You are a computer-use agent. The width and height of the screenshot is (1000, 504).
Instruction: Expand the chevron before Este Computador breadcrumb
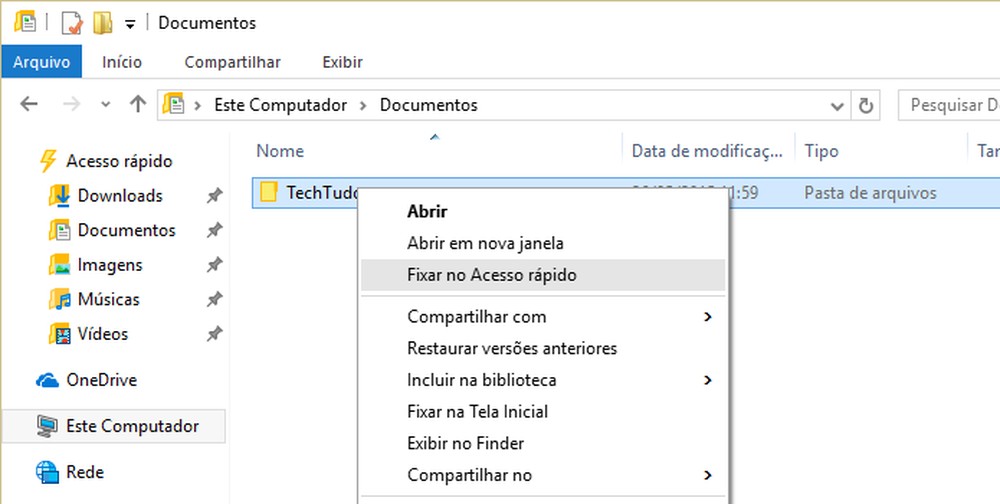[198, 105]
